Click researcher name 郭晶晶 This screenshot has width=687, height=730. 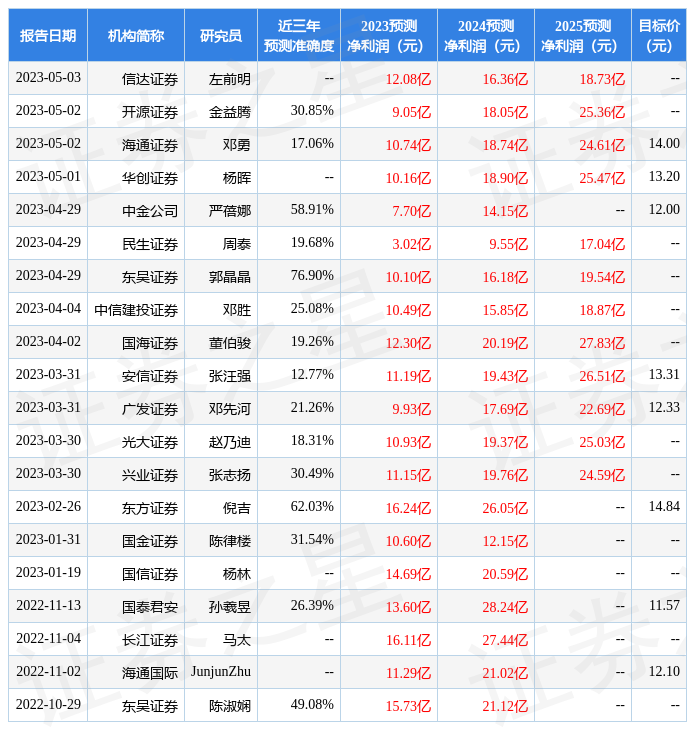click(230, 277)
